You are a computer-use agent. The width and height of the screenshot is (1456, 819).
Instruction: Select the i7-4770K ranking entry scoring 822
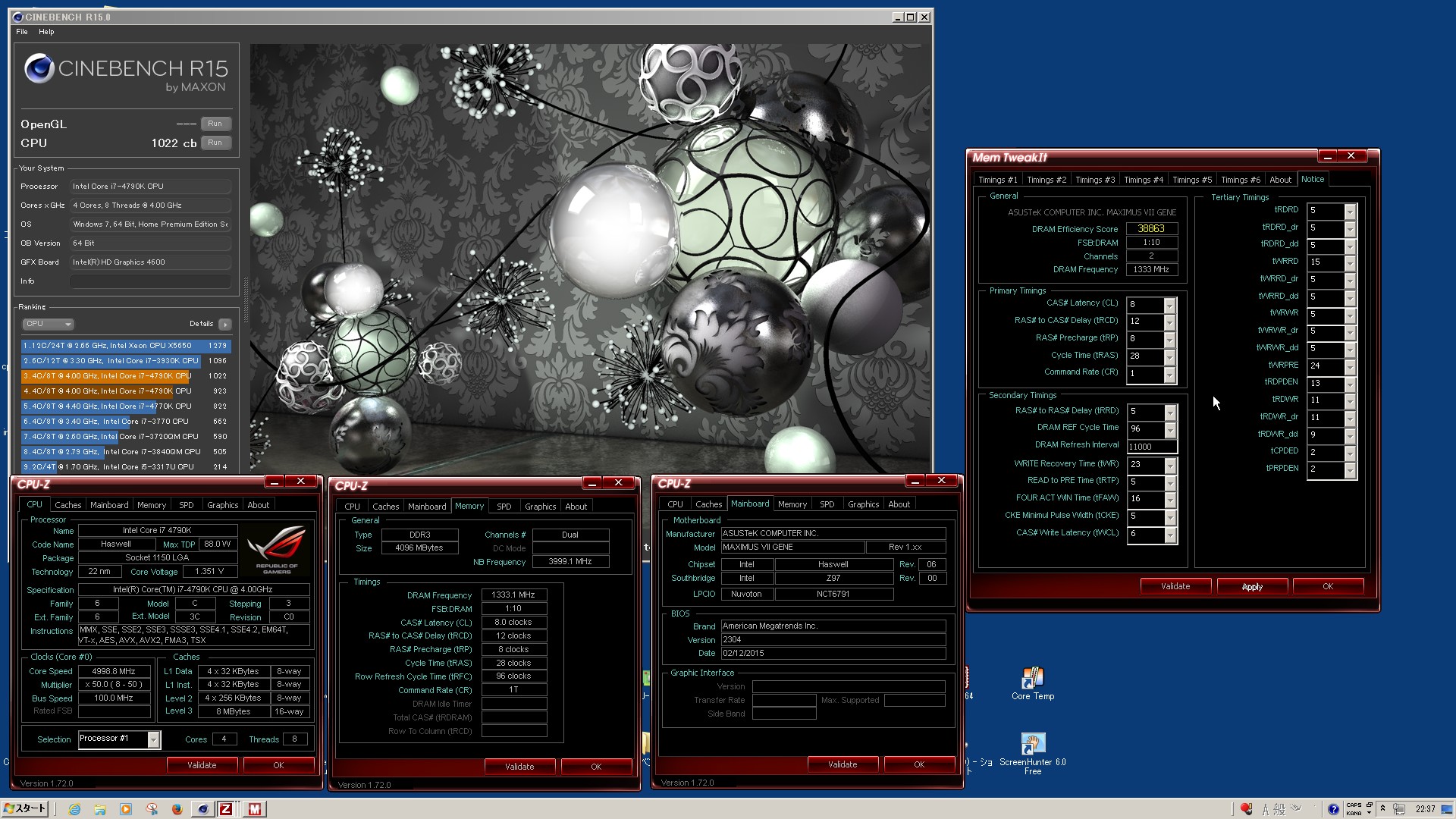pyautogui.click(x=126, y=406)
